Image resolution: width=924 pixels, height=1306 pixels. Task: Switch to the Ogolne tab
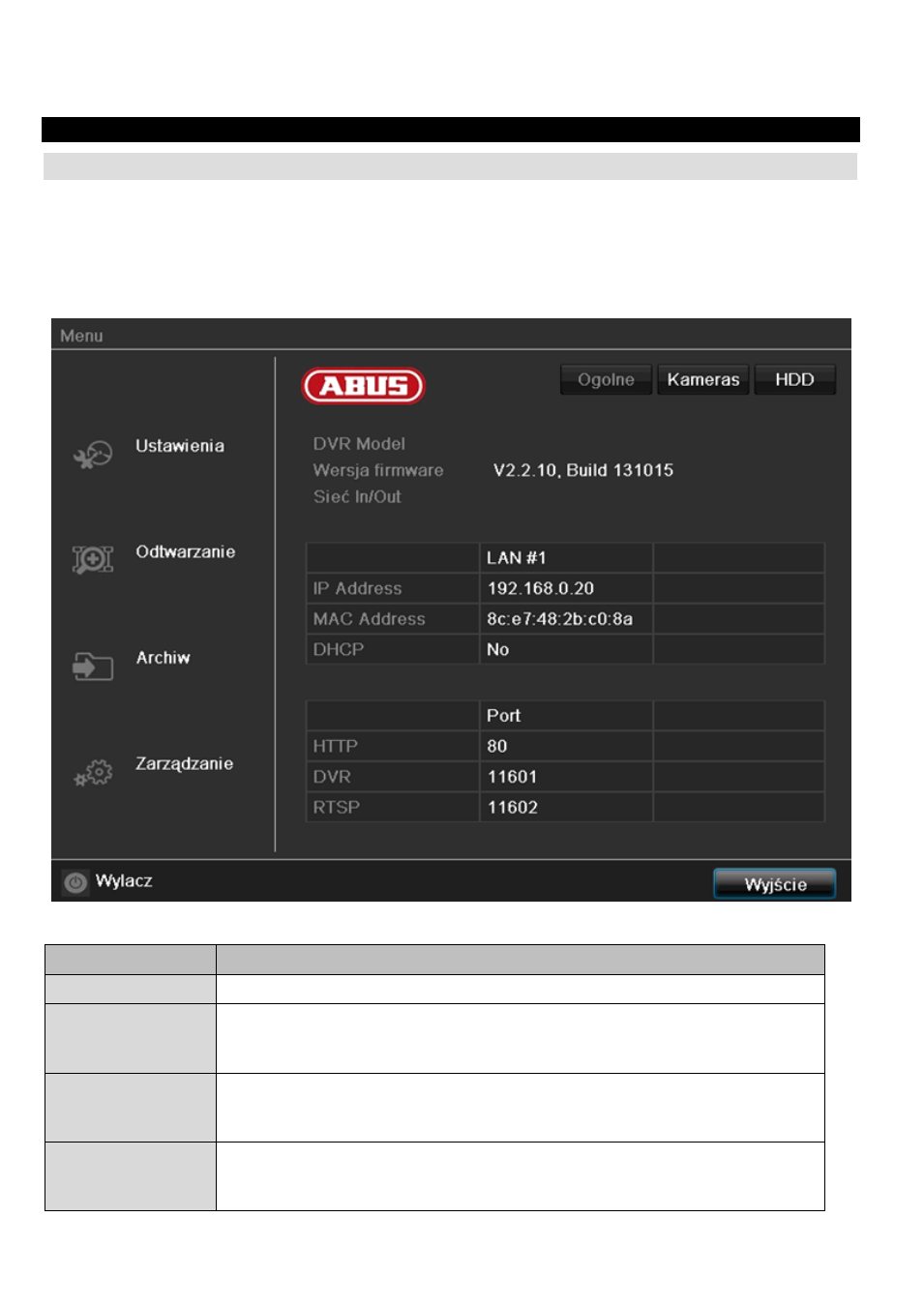point(606,379)
